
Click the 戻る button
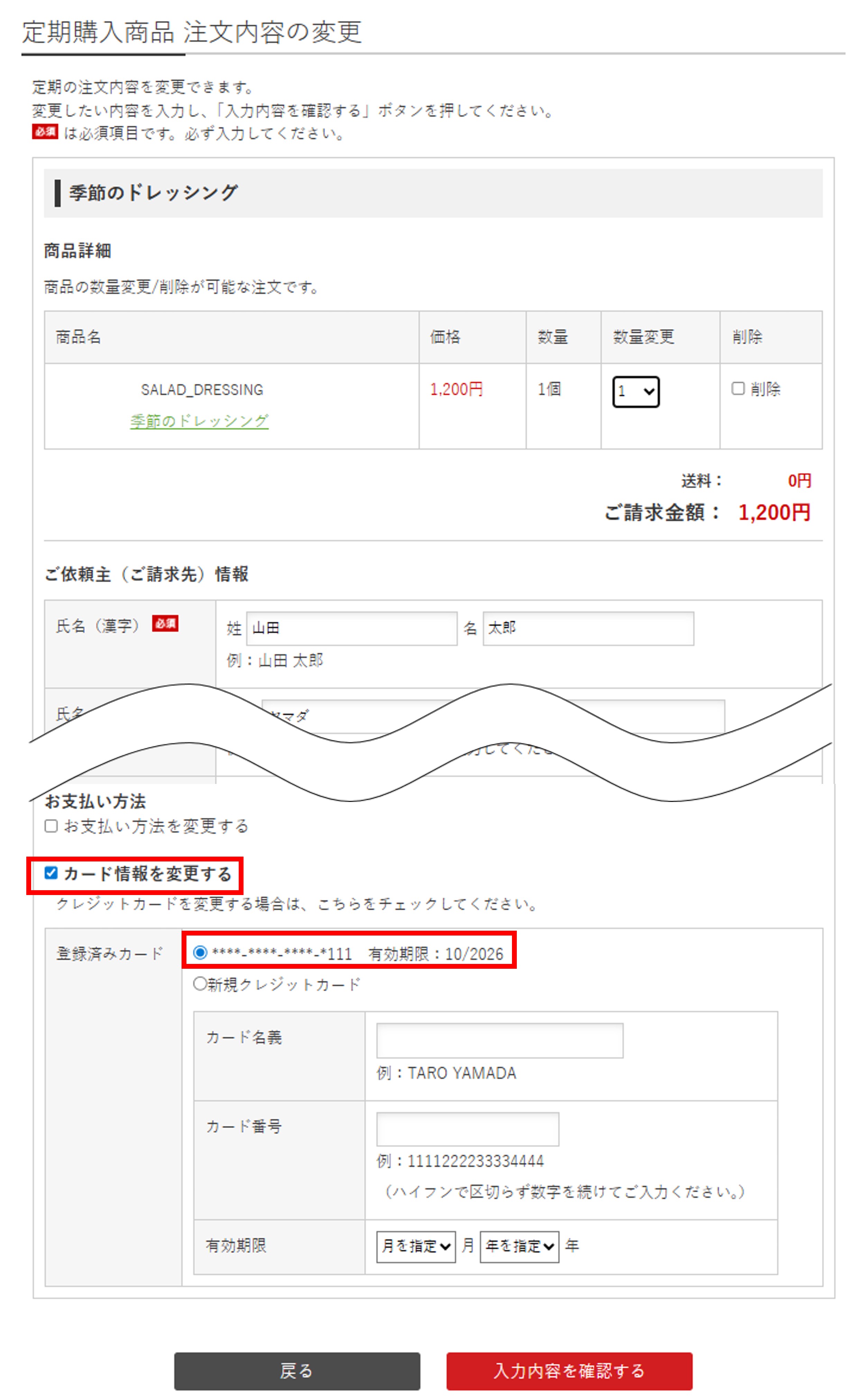(297, 1371)
